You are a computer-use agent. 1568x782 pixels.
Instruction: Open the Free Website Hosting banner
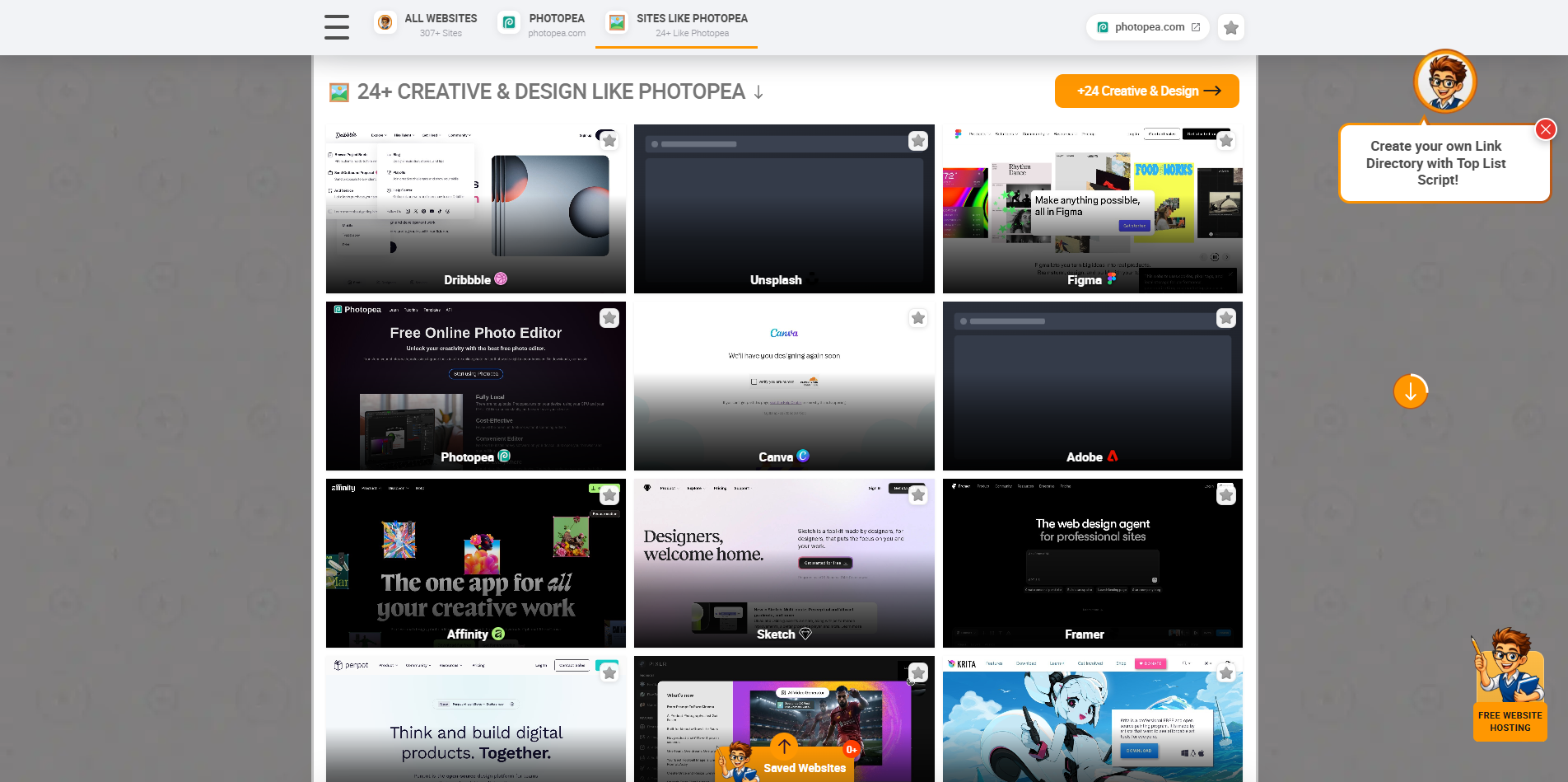click(1510, 722)
